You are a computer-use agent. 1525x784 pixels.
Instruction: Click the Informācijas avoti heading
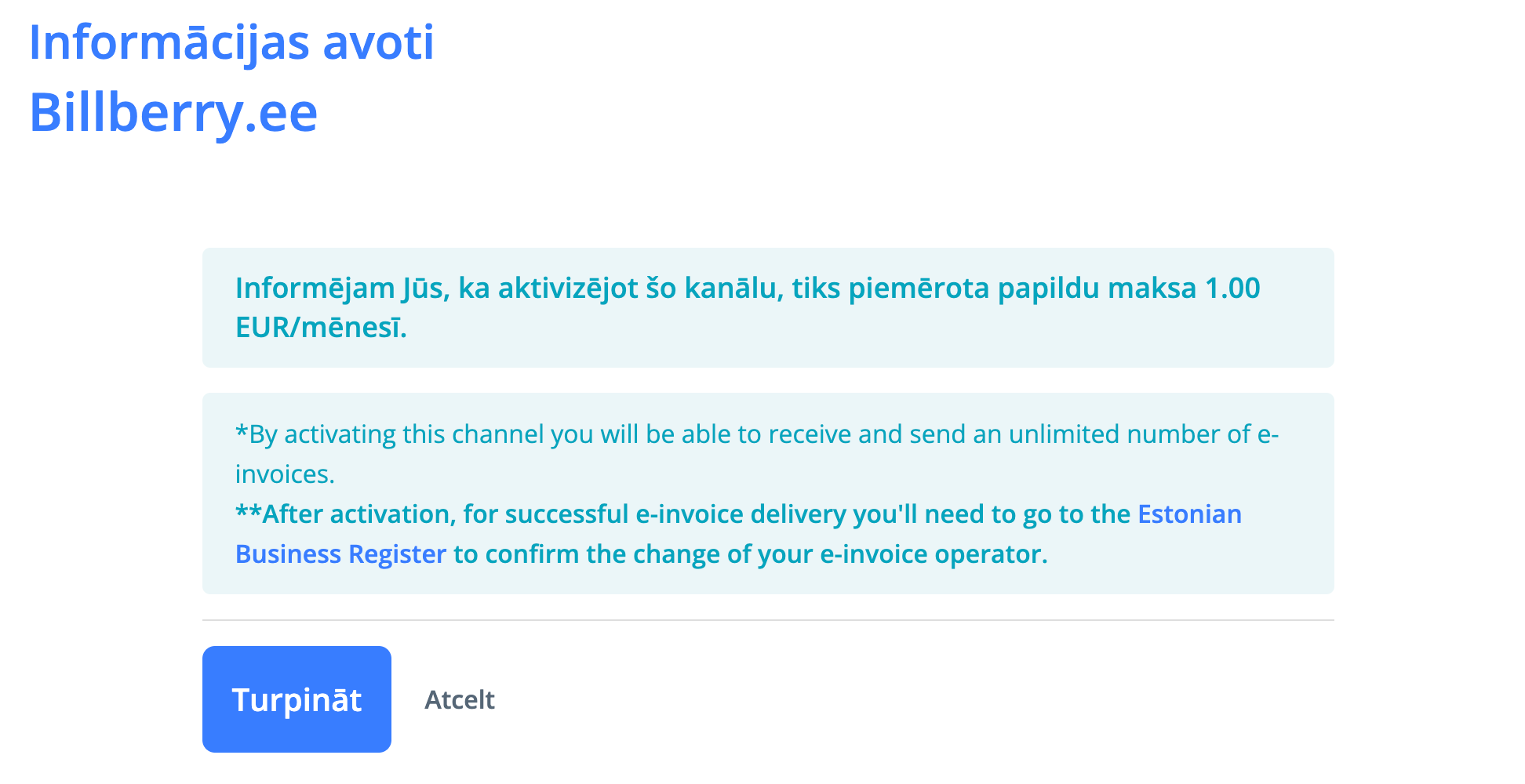coord(231,42)
